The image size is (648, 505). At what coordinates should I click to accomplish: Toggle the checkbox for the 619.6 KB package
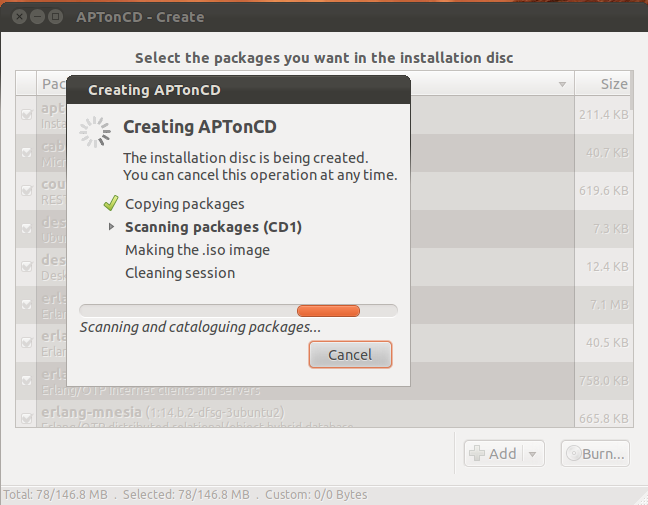point(26,191)
